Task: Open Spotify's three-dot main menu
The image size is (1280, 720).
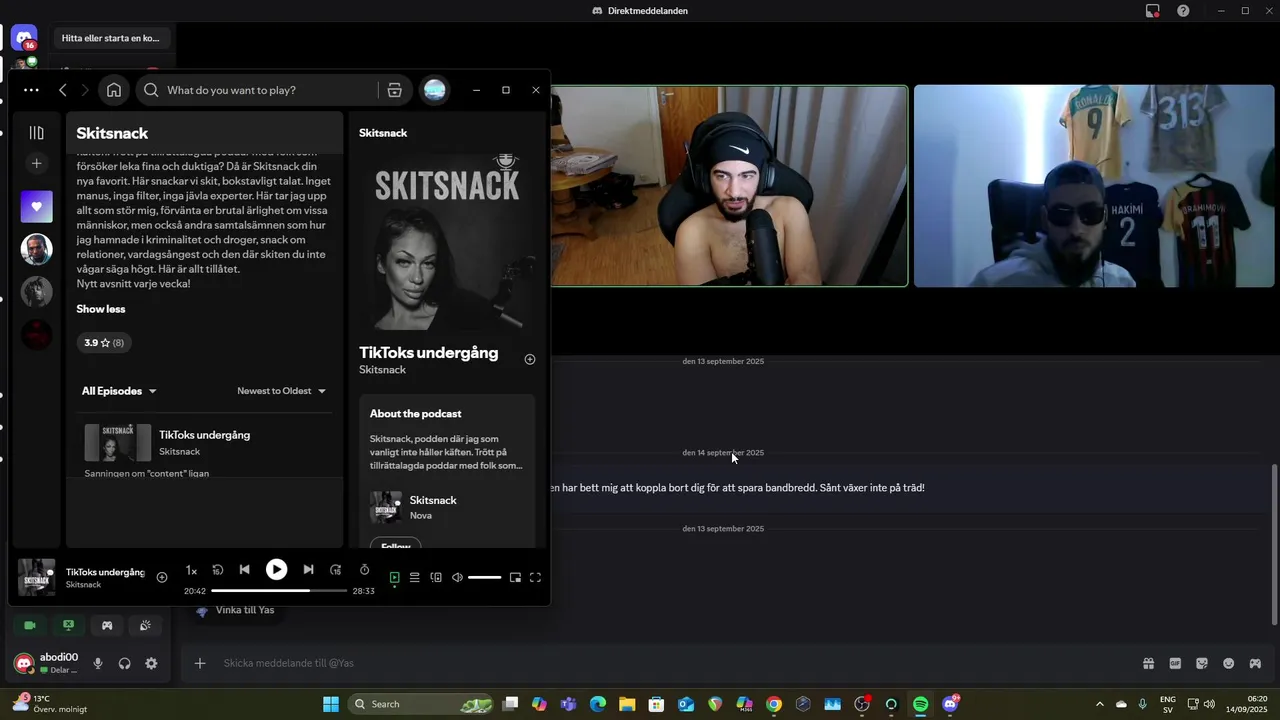Action: 31,90
